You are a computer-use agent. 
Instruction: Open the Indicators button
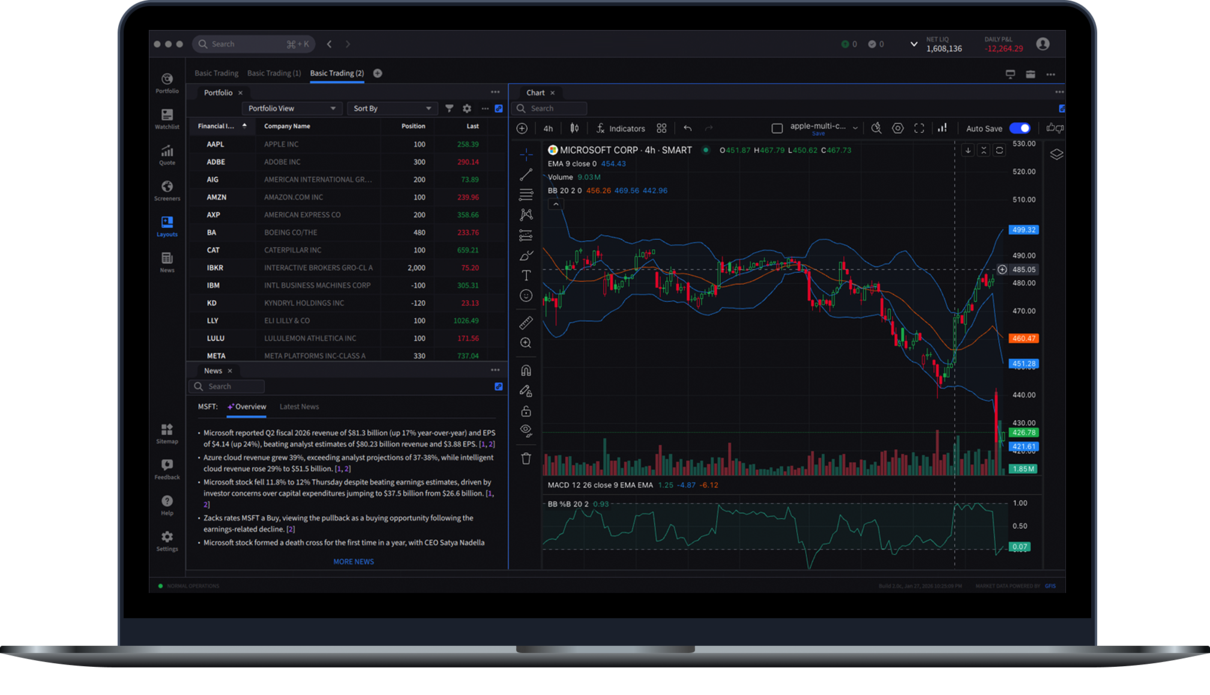pyautogui.click(x=621, y=128)
